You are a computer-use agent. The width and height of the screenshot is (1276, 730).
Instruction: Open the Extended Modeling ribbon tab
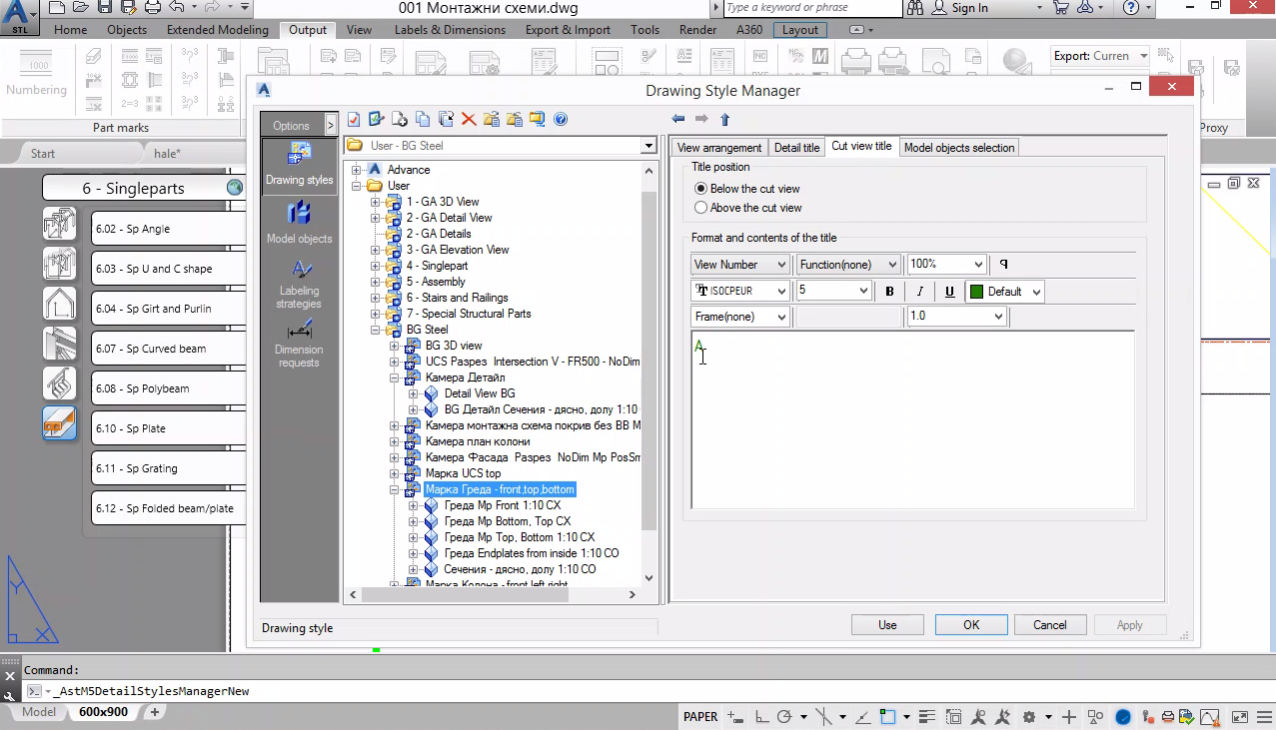coord(218,30)
